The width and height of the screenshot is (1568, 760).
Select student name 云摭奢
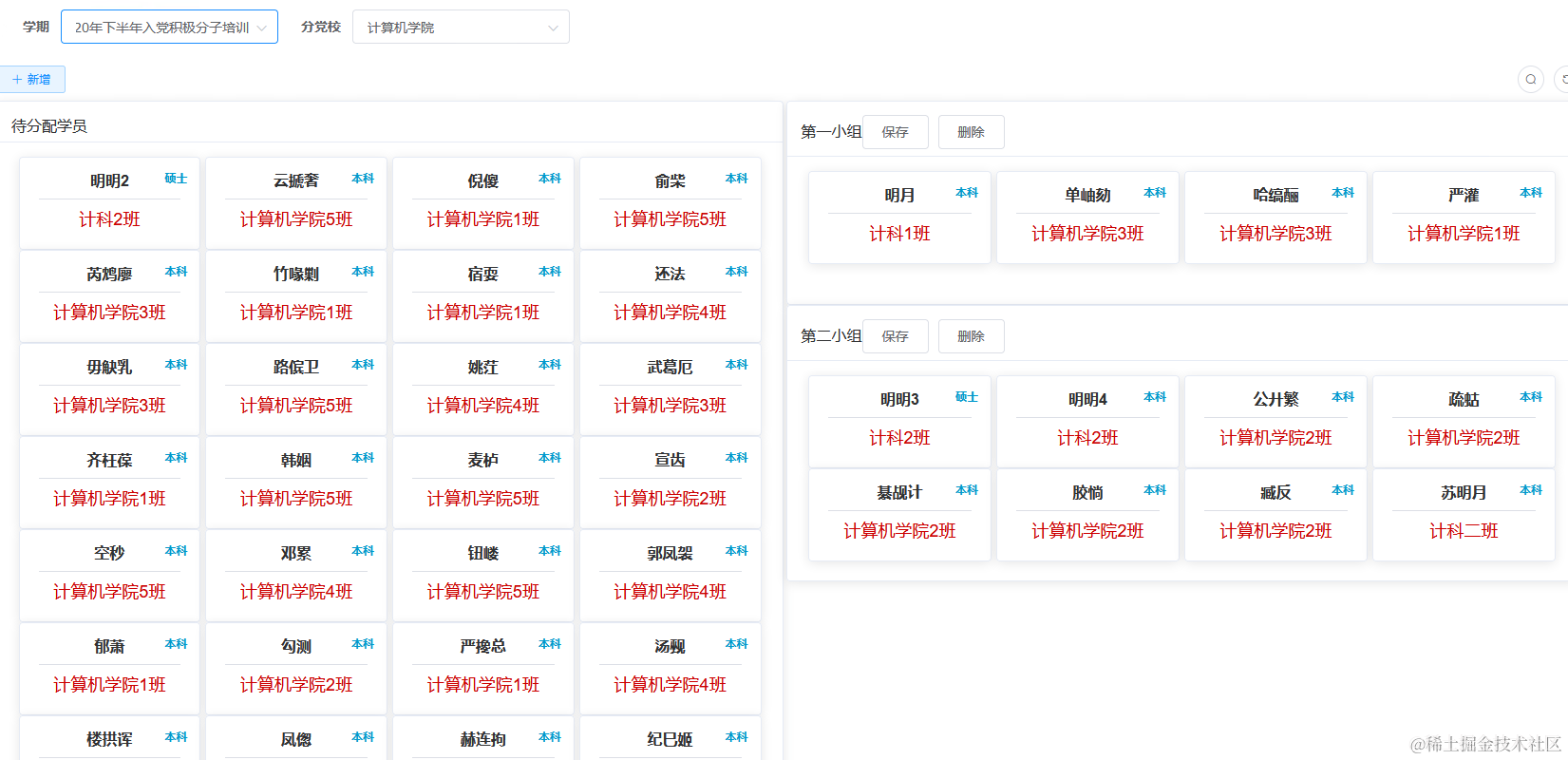[x=296, y=180]
